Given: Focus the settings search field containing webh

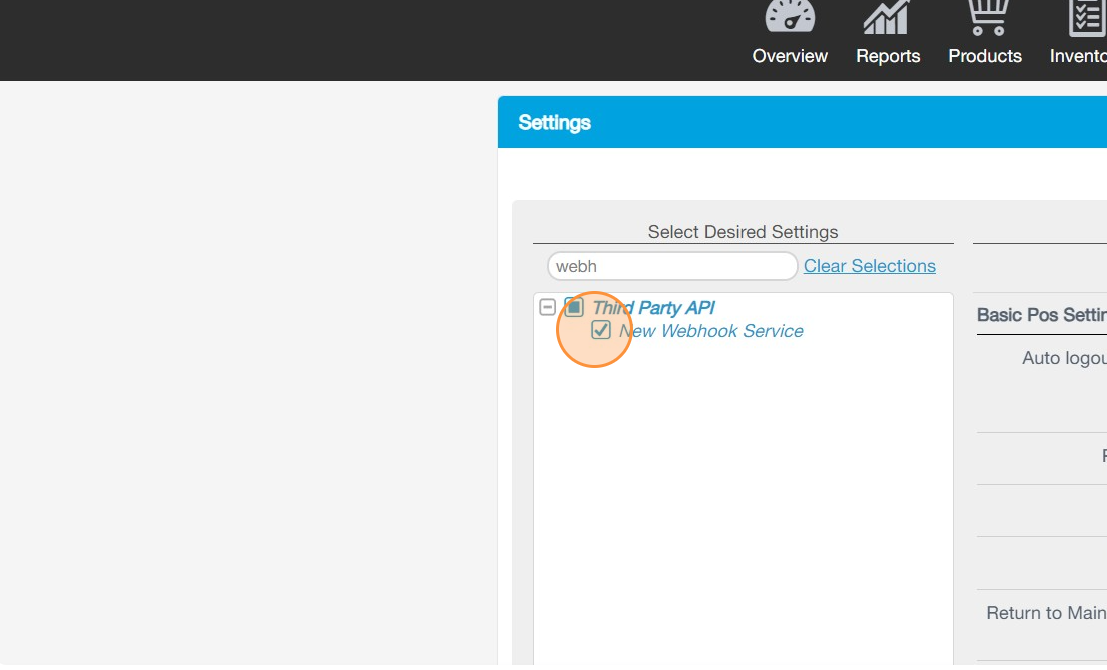Looking at the screenshot, I should 673,266.
